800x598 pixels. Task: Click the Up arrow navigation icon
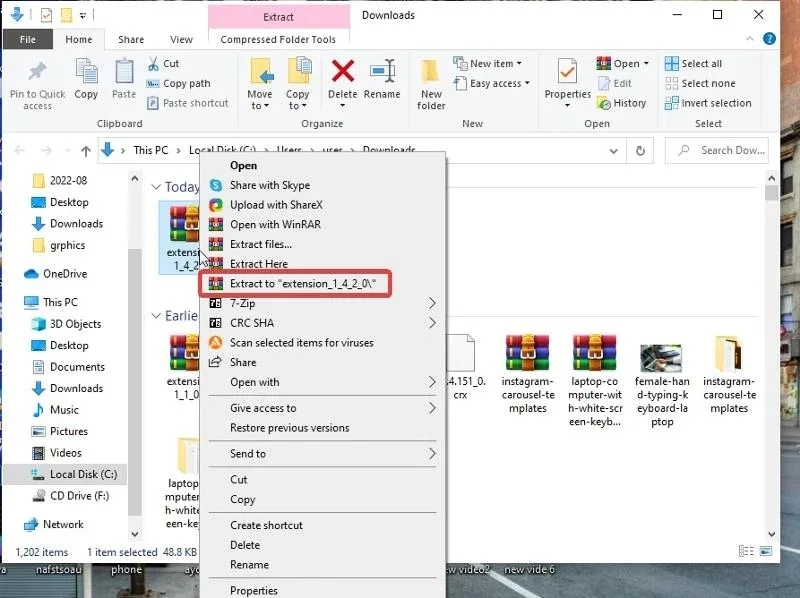[86, 151]
